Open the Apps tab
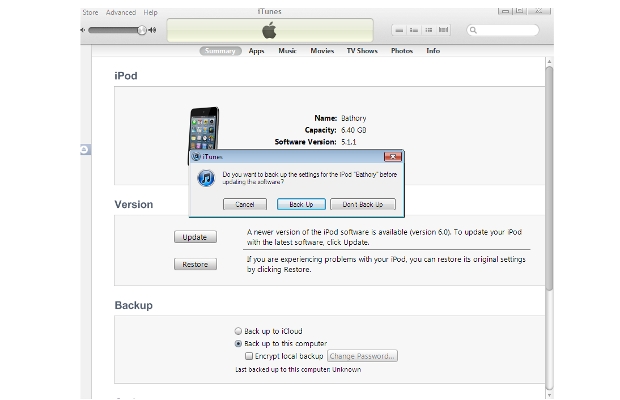This screenshot has height=400, width=620. click(256, 51)
